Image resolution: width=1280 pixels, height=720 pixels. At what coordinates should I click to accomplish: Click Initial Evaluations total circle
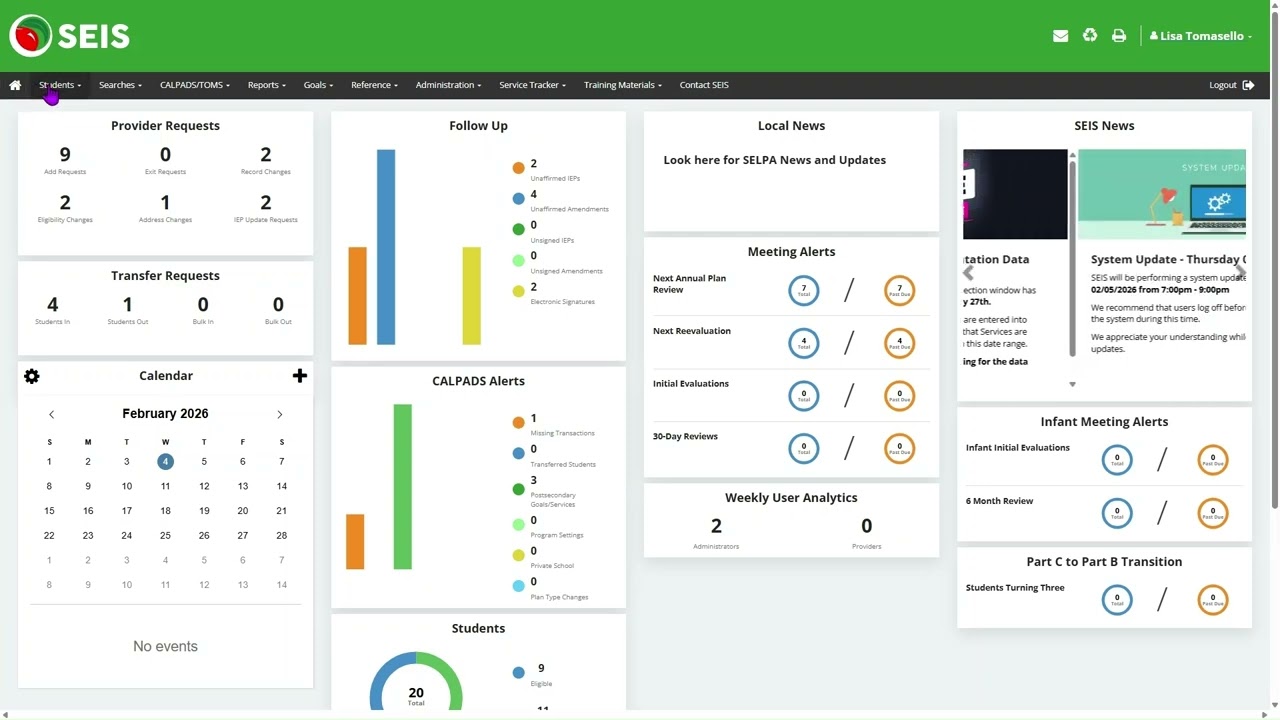(804, 395)
